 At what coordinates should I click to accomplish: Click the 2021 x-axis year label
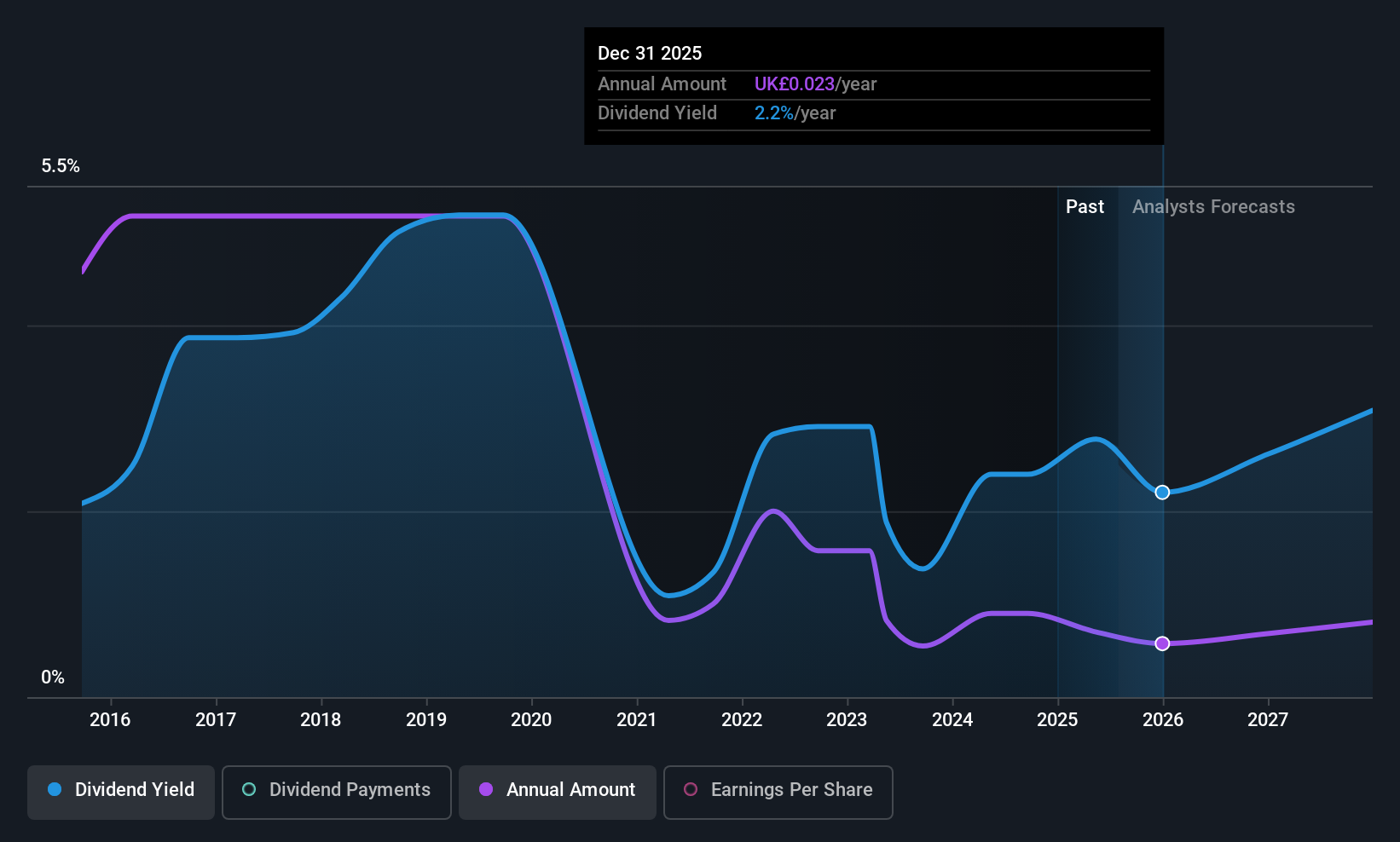[x=637, y=720]
